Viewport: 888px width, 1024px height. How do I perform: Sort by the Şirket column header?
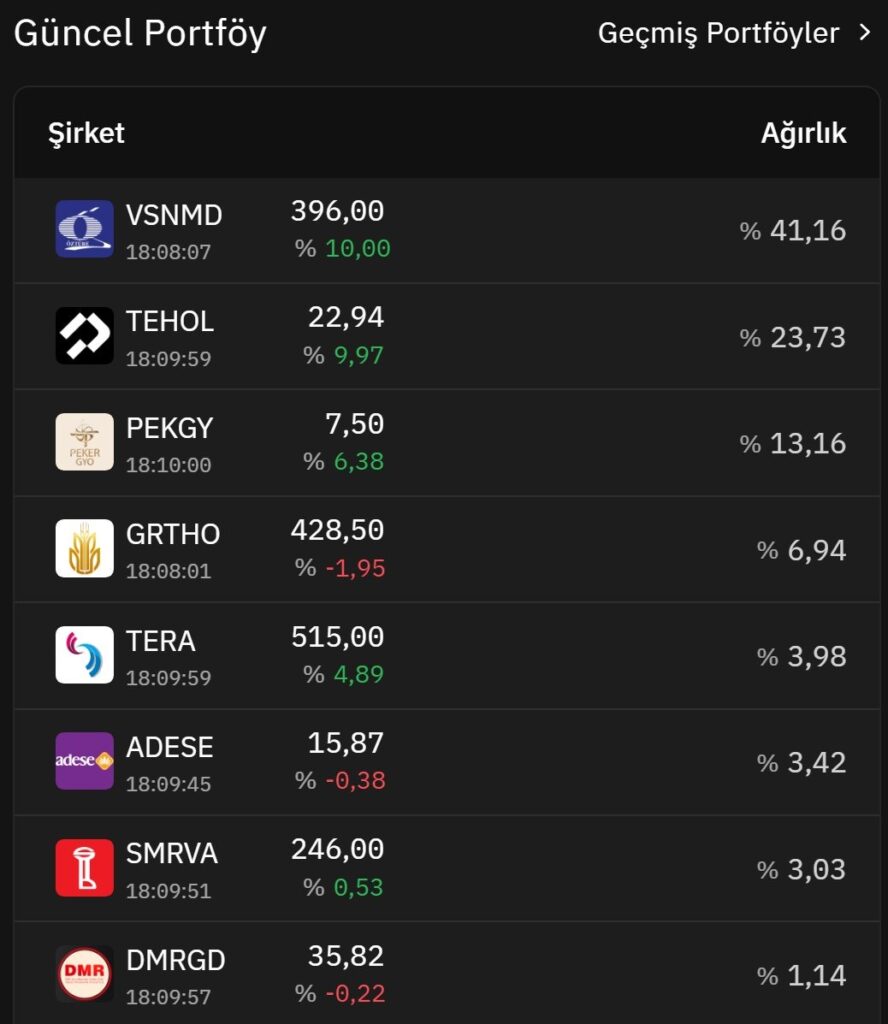[86, 133]
